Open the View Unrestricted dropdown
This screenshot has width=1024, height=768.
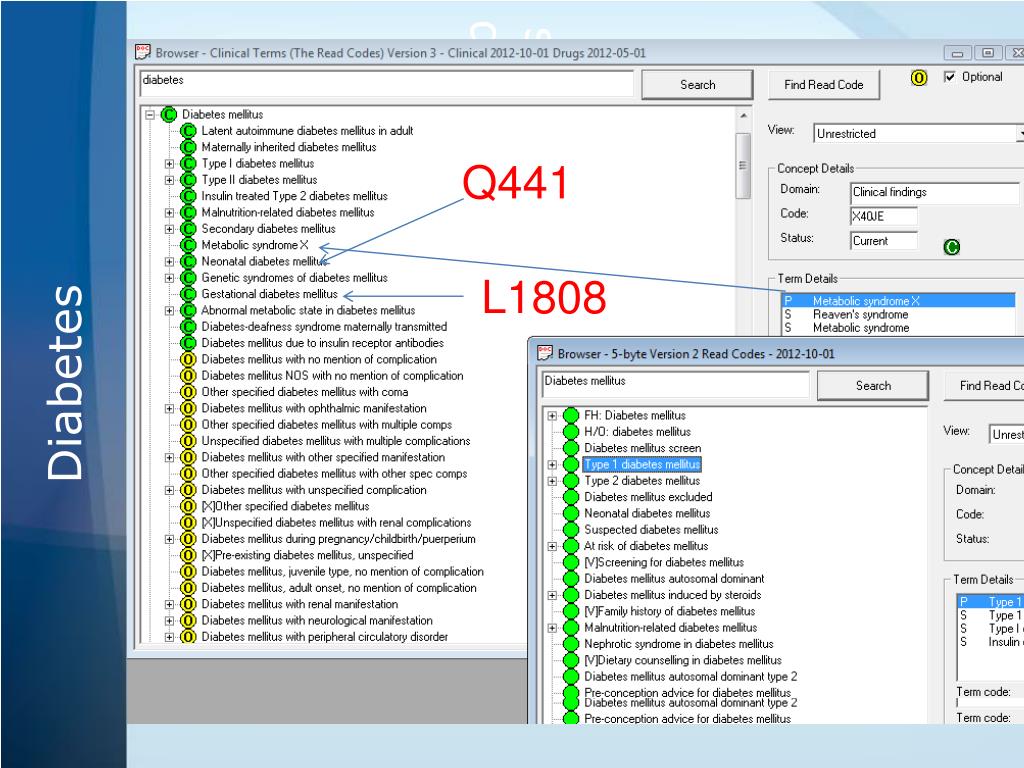(x=1019, y=133)
